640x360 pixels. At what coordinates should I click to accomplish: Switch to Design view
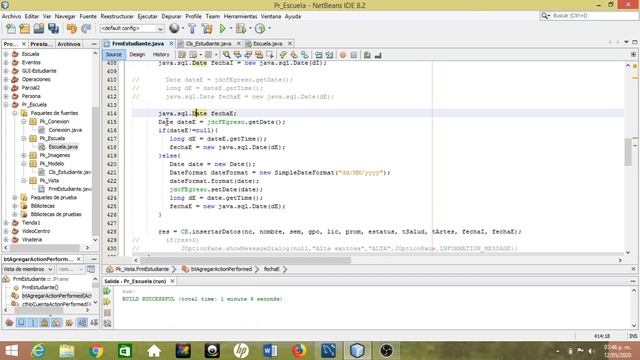137,55
